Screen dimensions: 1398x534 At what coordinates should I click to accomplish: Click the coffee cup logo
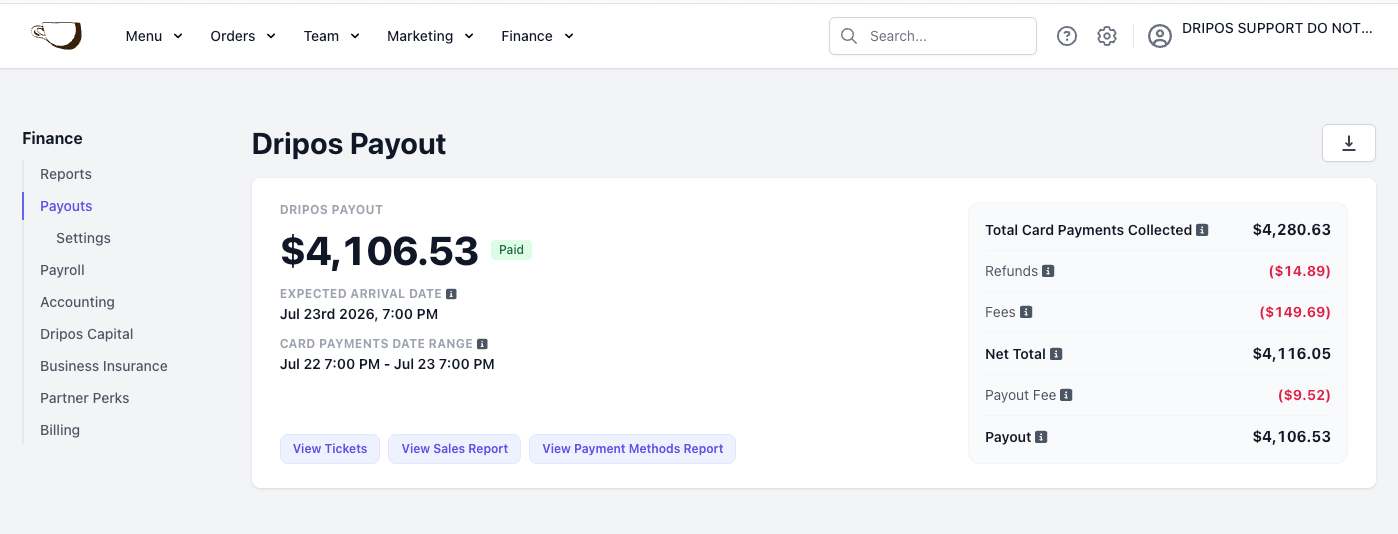tap(55, 36)
